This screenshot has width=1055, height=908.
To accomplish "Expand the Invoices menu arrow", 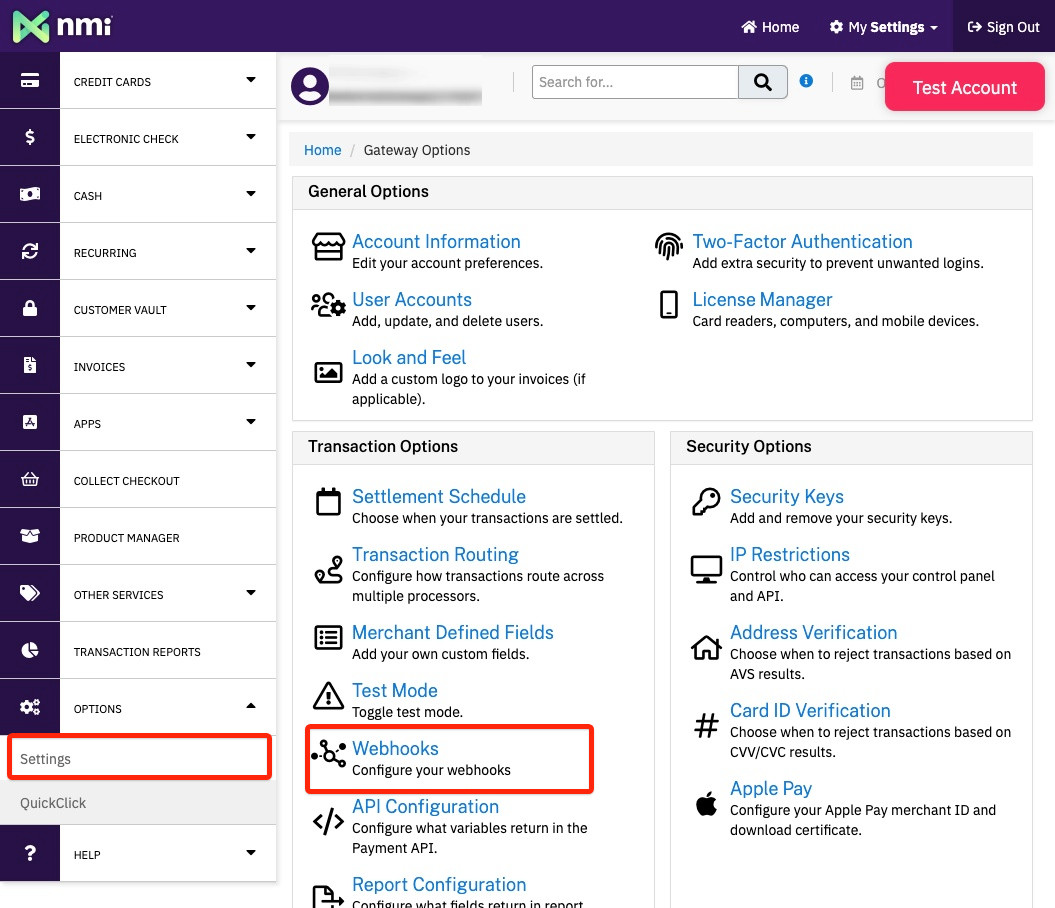I will (251, 365).
